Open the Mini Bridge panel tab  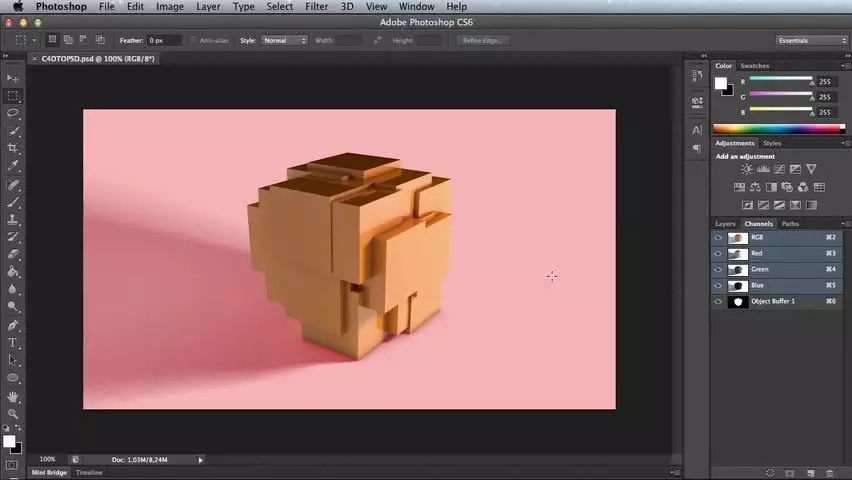click(x=49, y=472)
